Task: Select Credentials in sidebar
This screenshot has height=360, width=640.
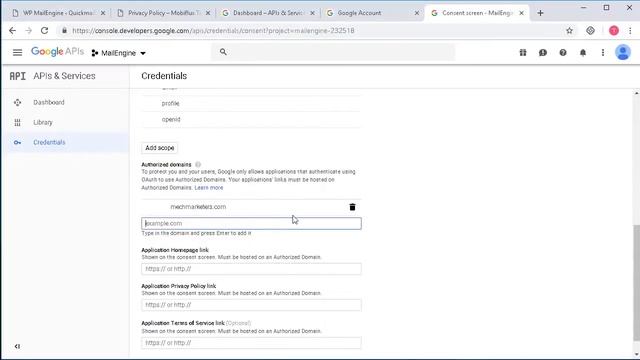Action: (49, 142)
